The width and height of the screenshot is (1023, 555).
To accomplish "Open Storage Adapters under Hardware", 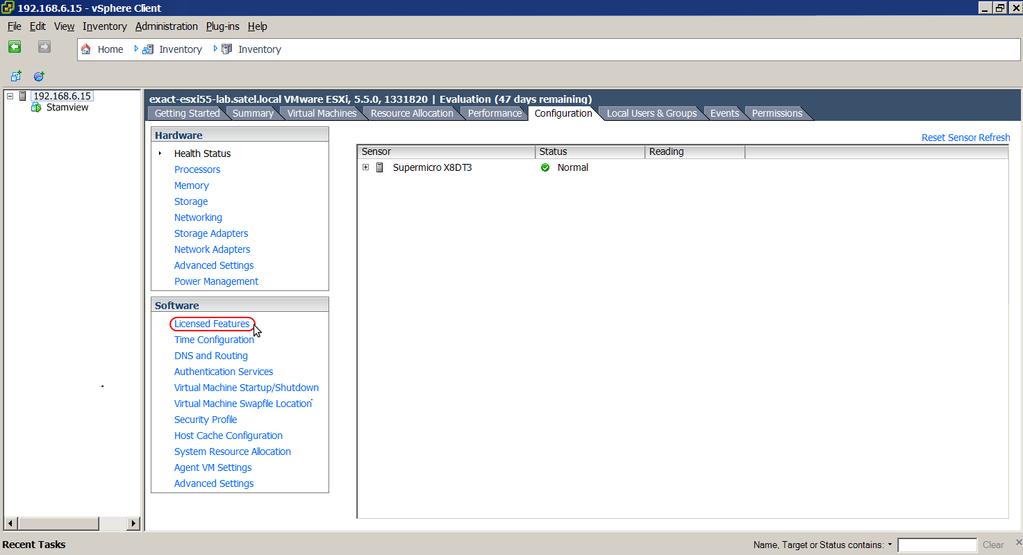I will click(211, 233).
